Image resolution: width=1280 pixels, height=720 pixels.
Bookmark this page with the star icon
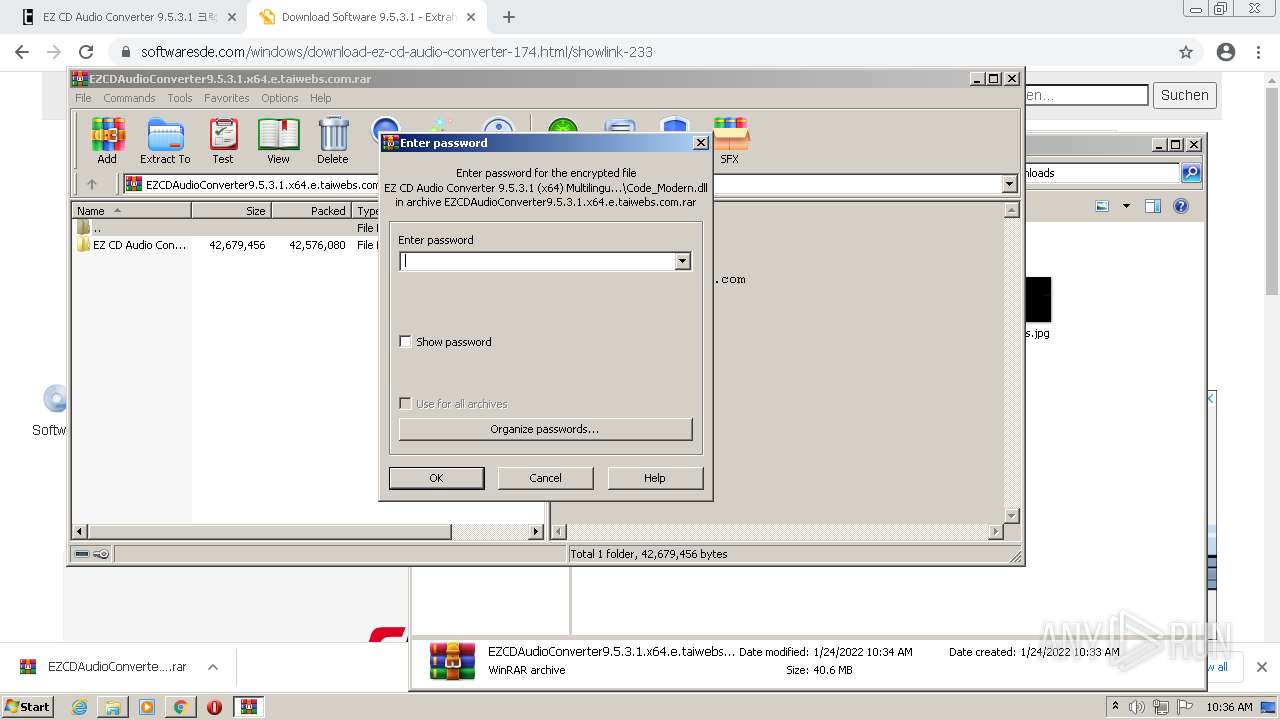pyautogui.click(x=1186, y=52)
